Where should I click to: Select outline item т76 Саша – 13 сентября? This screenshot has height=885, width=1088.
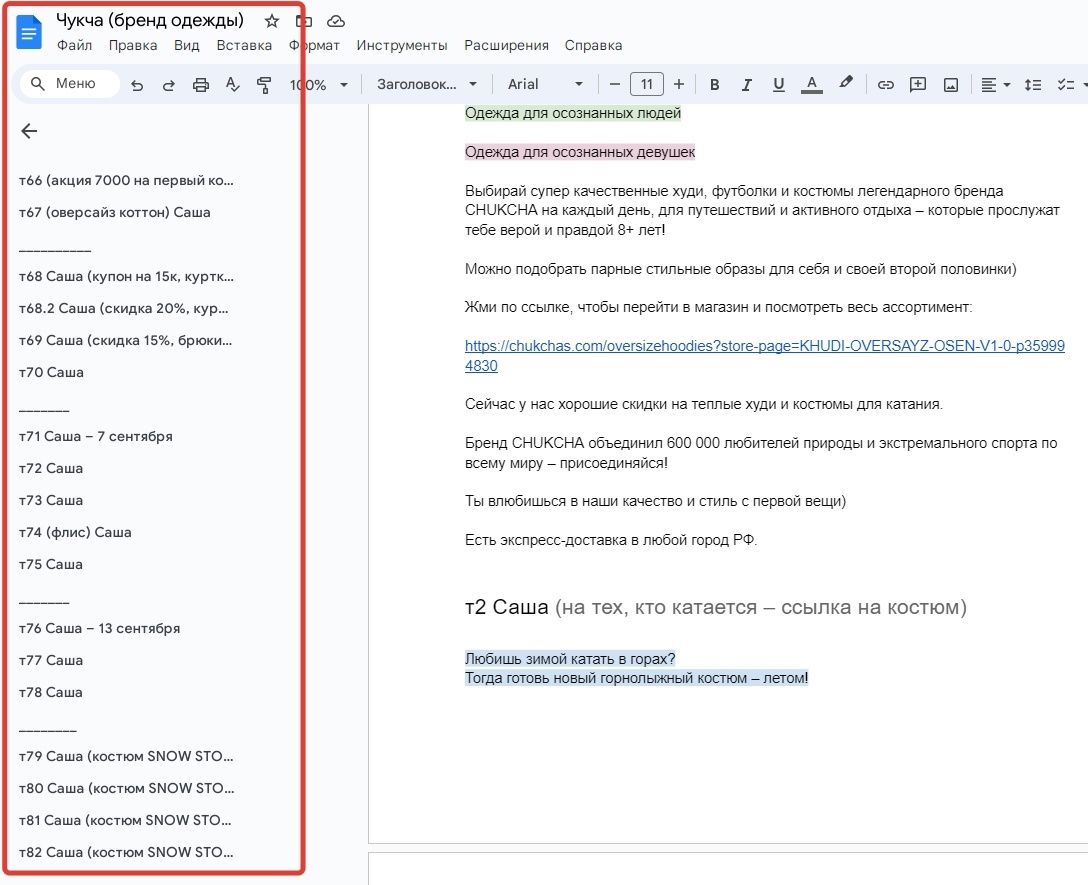[99, 628]
